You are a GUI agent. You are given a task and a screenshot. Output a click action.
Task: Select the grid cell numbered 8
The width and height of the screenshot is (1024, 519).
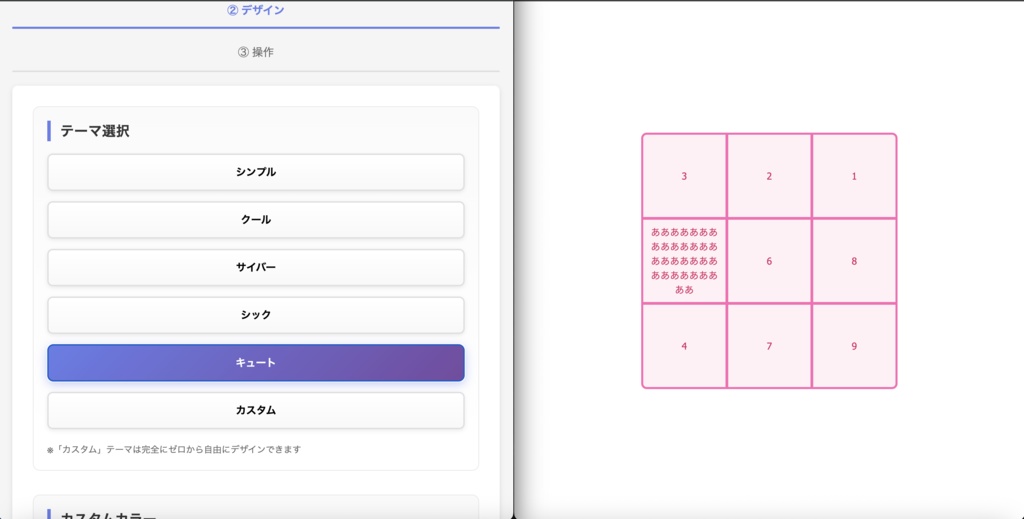[854, 261]
